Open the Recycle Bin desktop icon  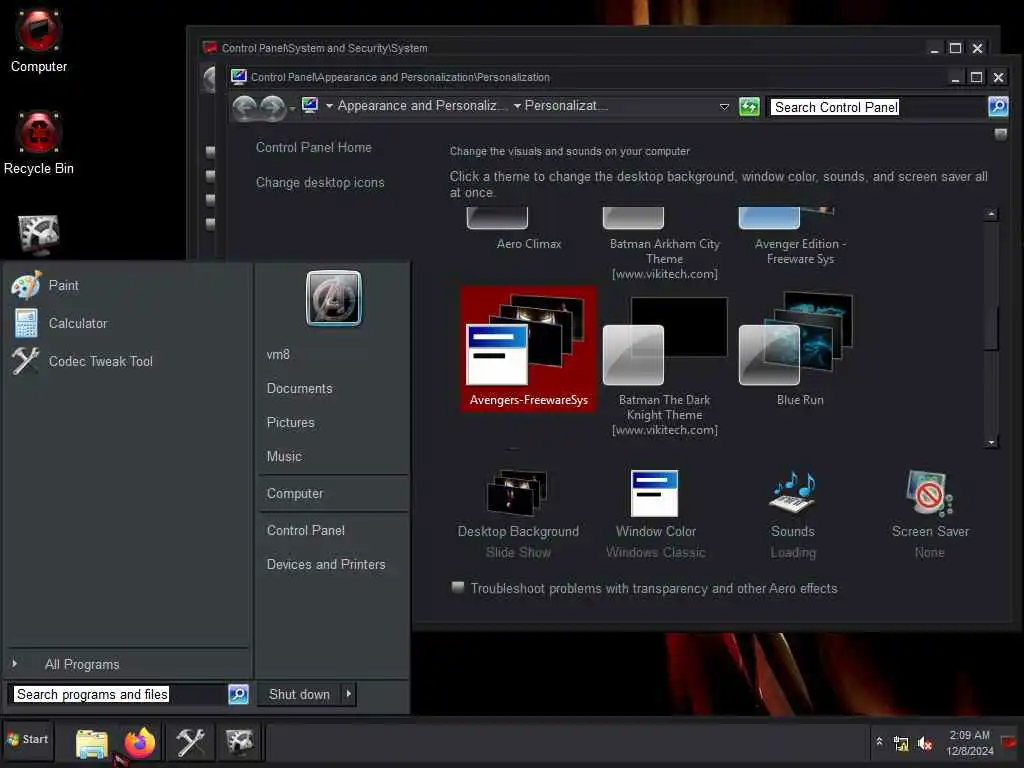point(39,144)
